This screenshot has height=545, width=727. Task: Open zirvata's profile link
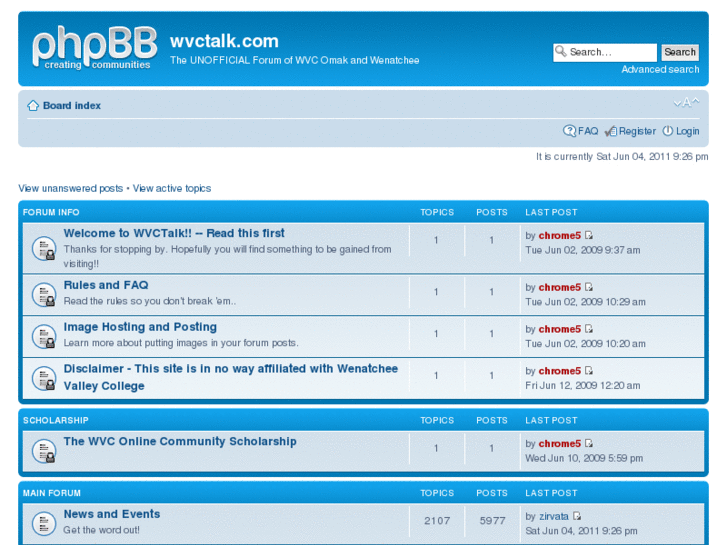pos(554,516)
